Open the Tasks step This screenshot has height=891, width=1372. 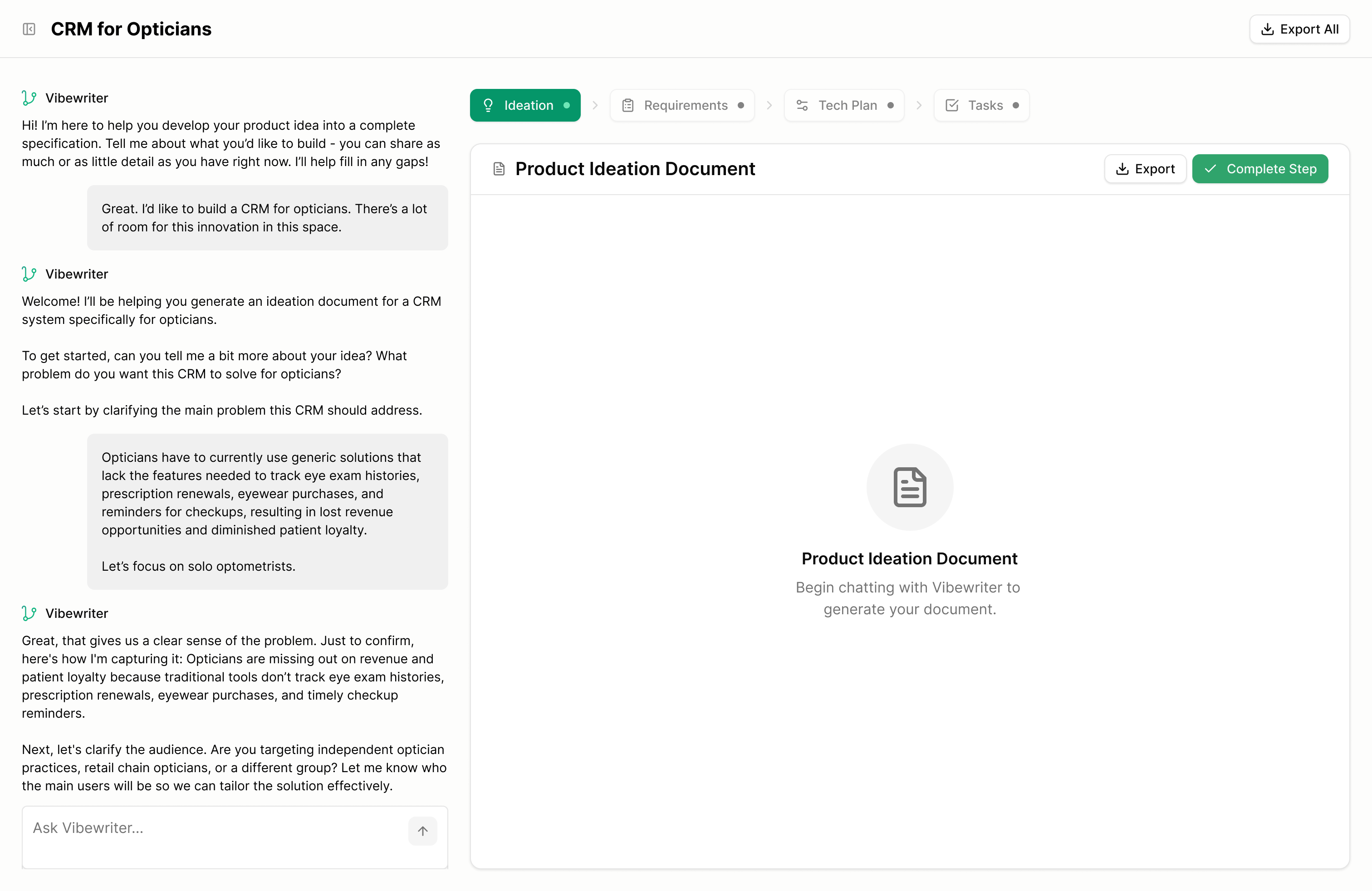(981, 105)
